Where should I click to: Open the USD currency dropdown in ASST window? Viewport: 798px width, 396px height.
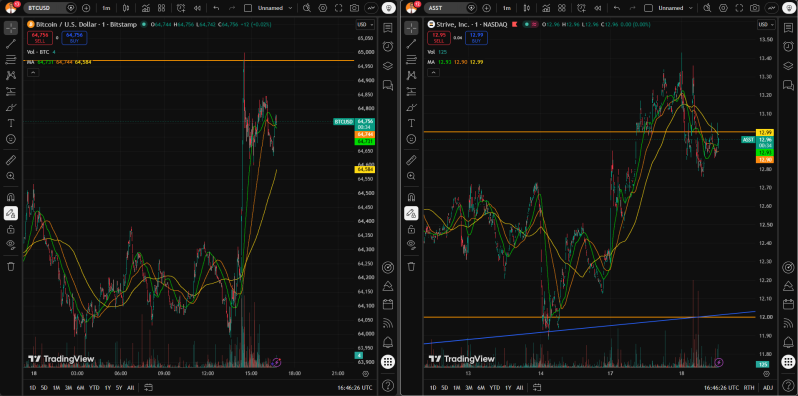[x=766, y=24]
